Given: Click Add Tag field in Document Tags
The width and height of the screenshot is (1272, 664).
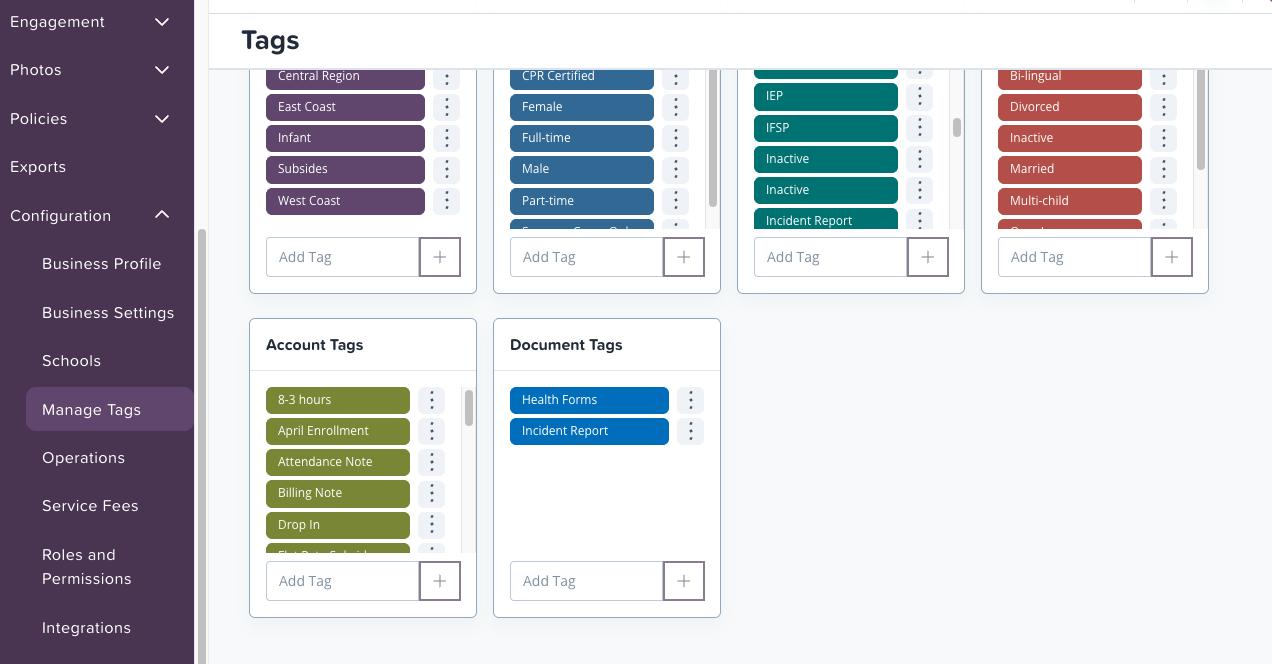Looking at the screenshot, I should [x=587, y=581].
